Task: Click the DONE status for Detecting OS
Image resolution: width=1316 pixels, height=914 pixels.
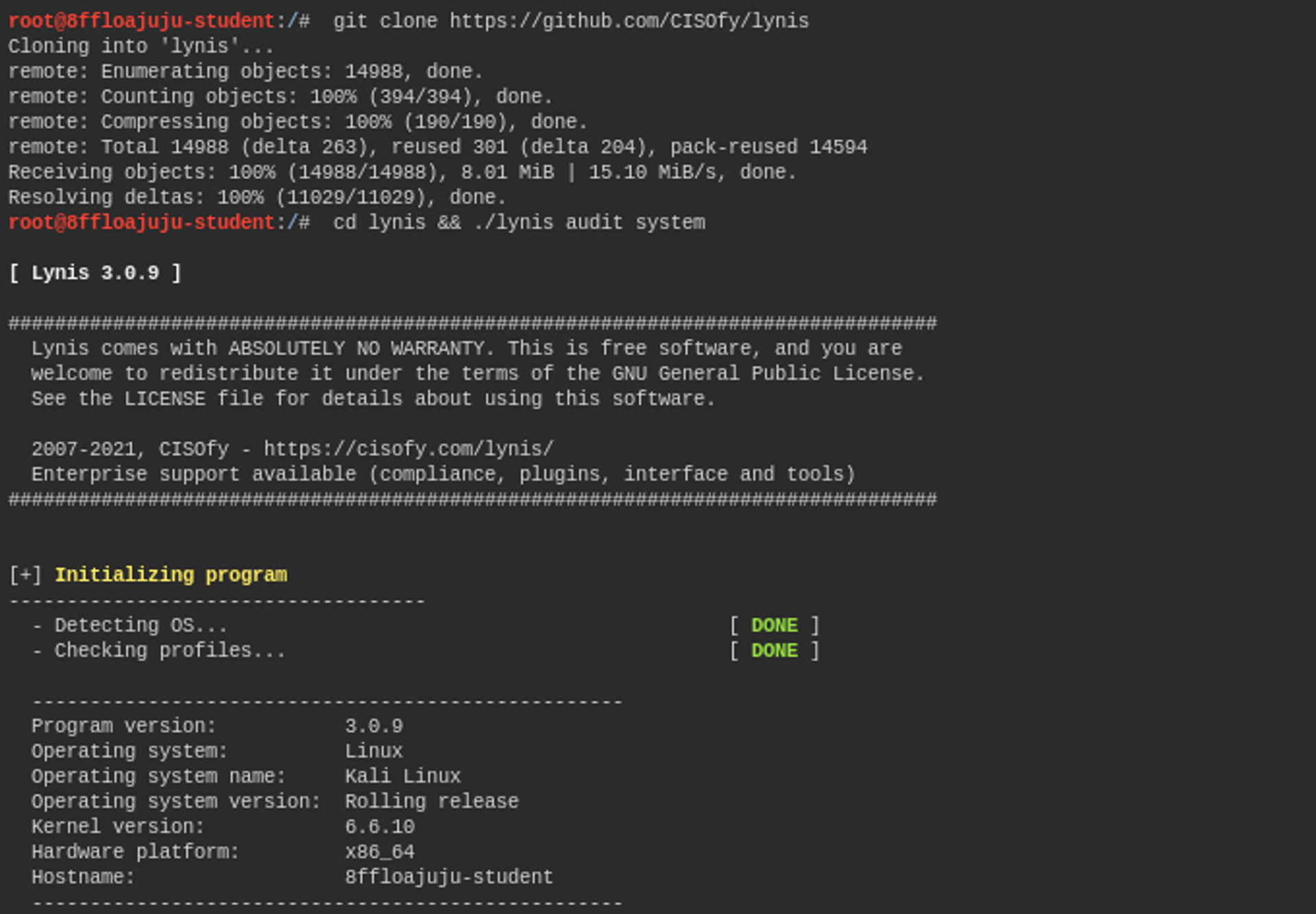Action: click(x=774, y=625)
